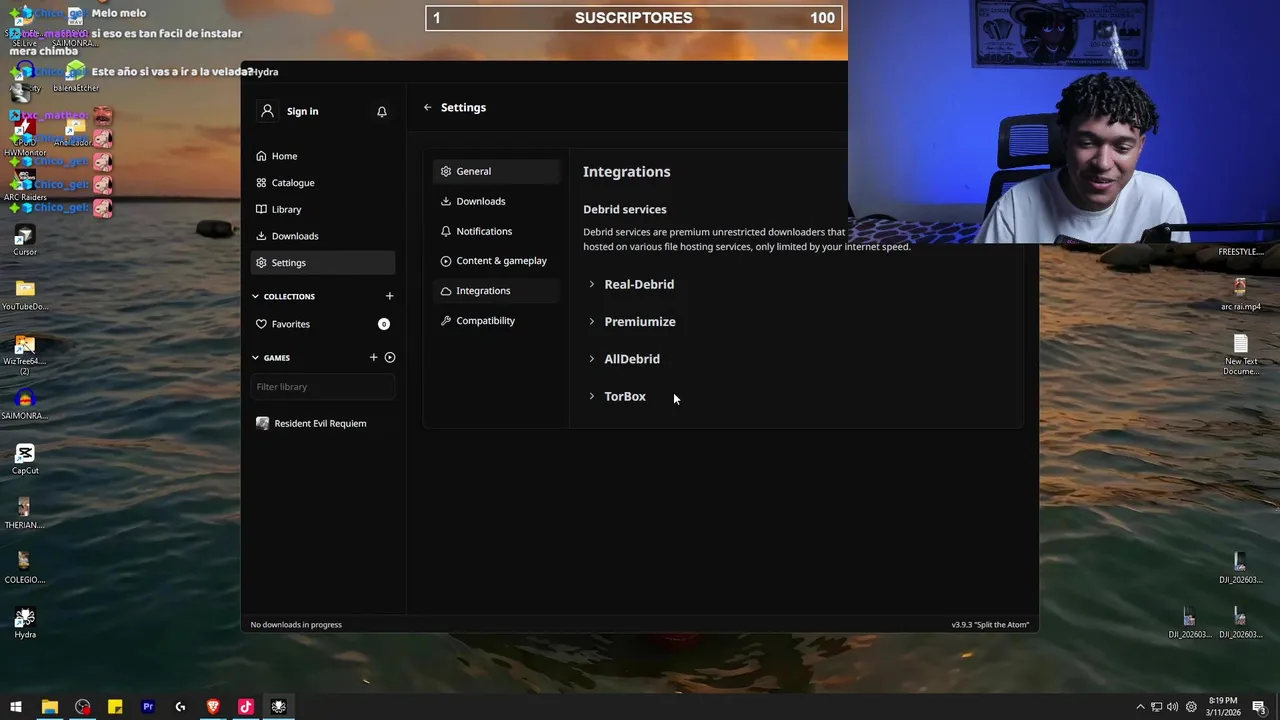This screenshot has height=720, width=1280.
Task: Open Premiere Pro from the taskbar
Action: [148, 707]
